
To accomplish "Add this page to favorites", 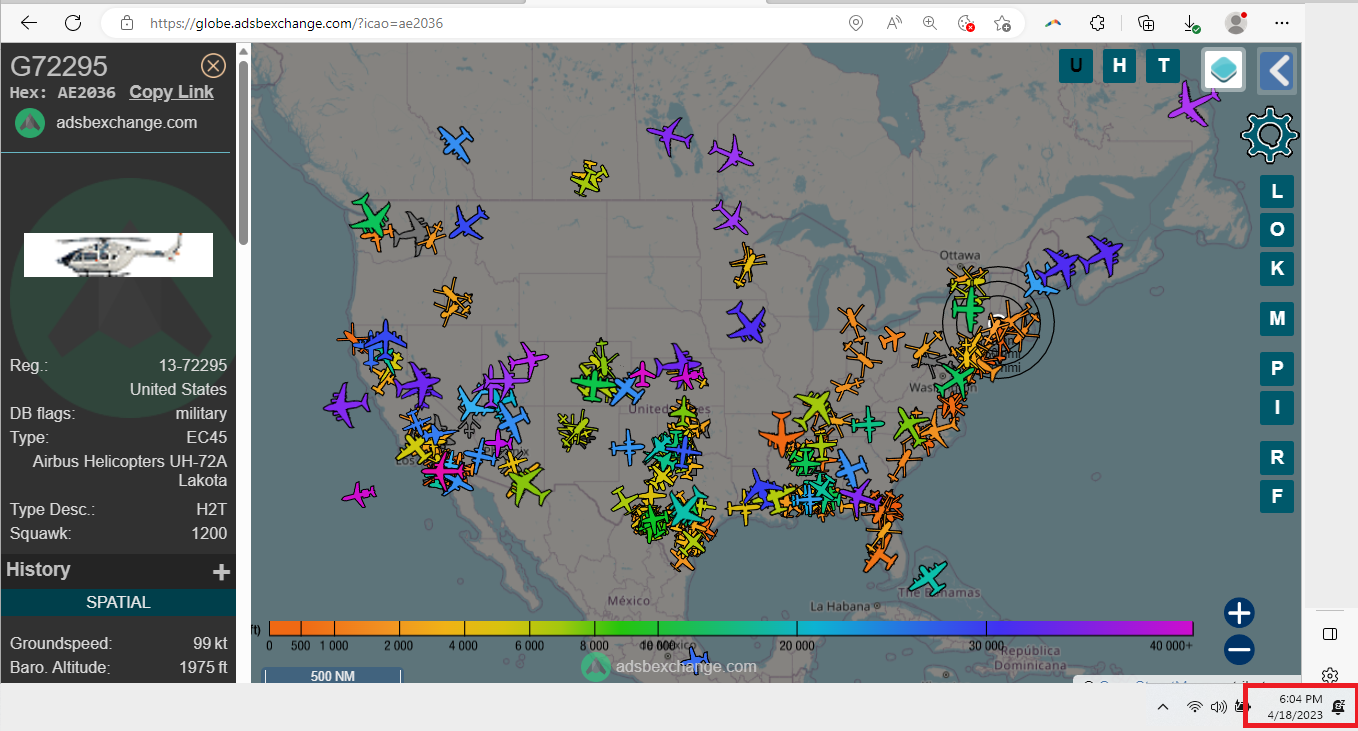I will [x=1002, y=22].
